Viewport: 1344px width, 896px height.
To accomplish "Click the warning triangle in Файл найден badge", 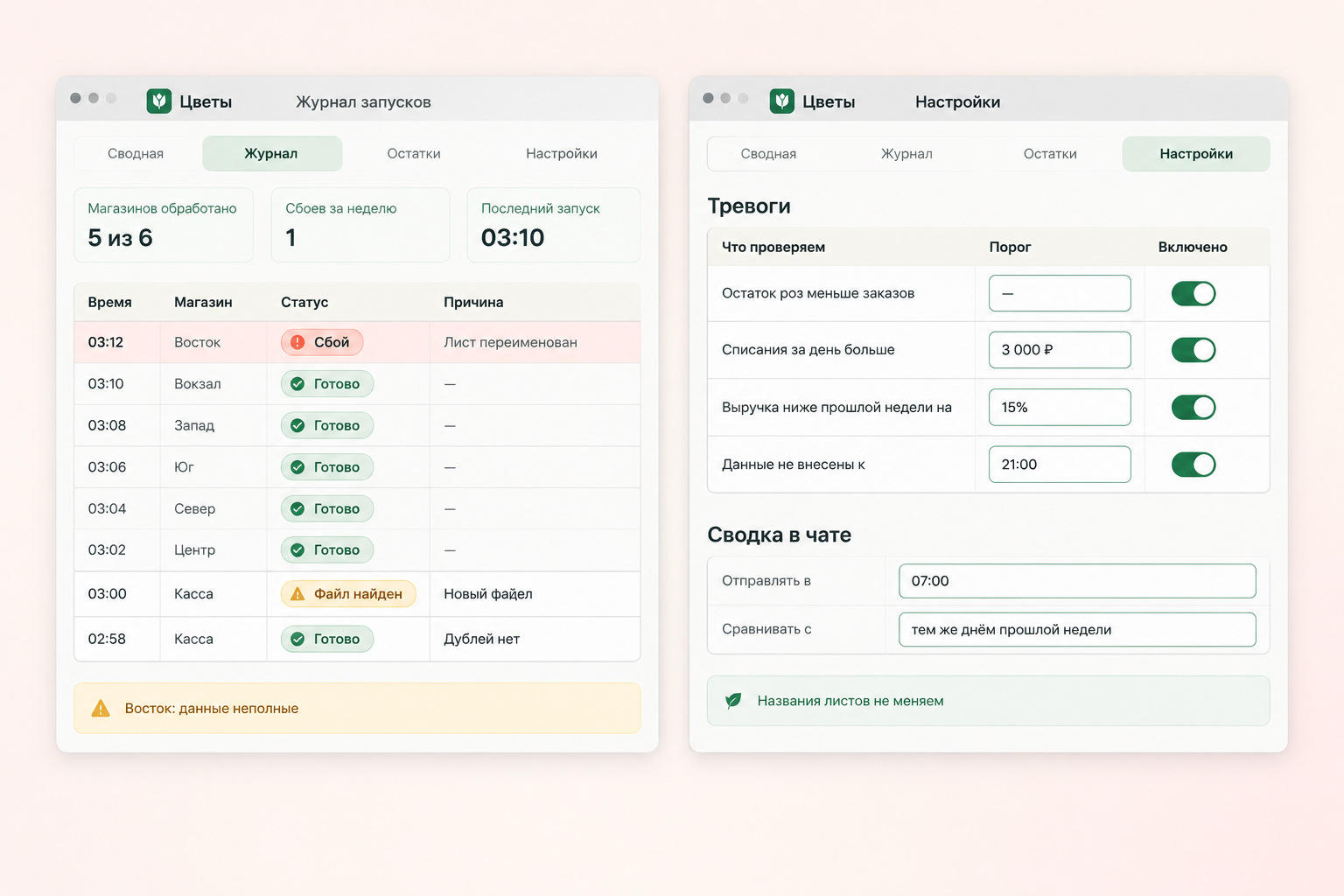I will click(297, 594).
